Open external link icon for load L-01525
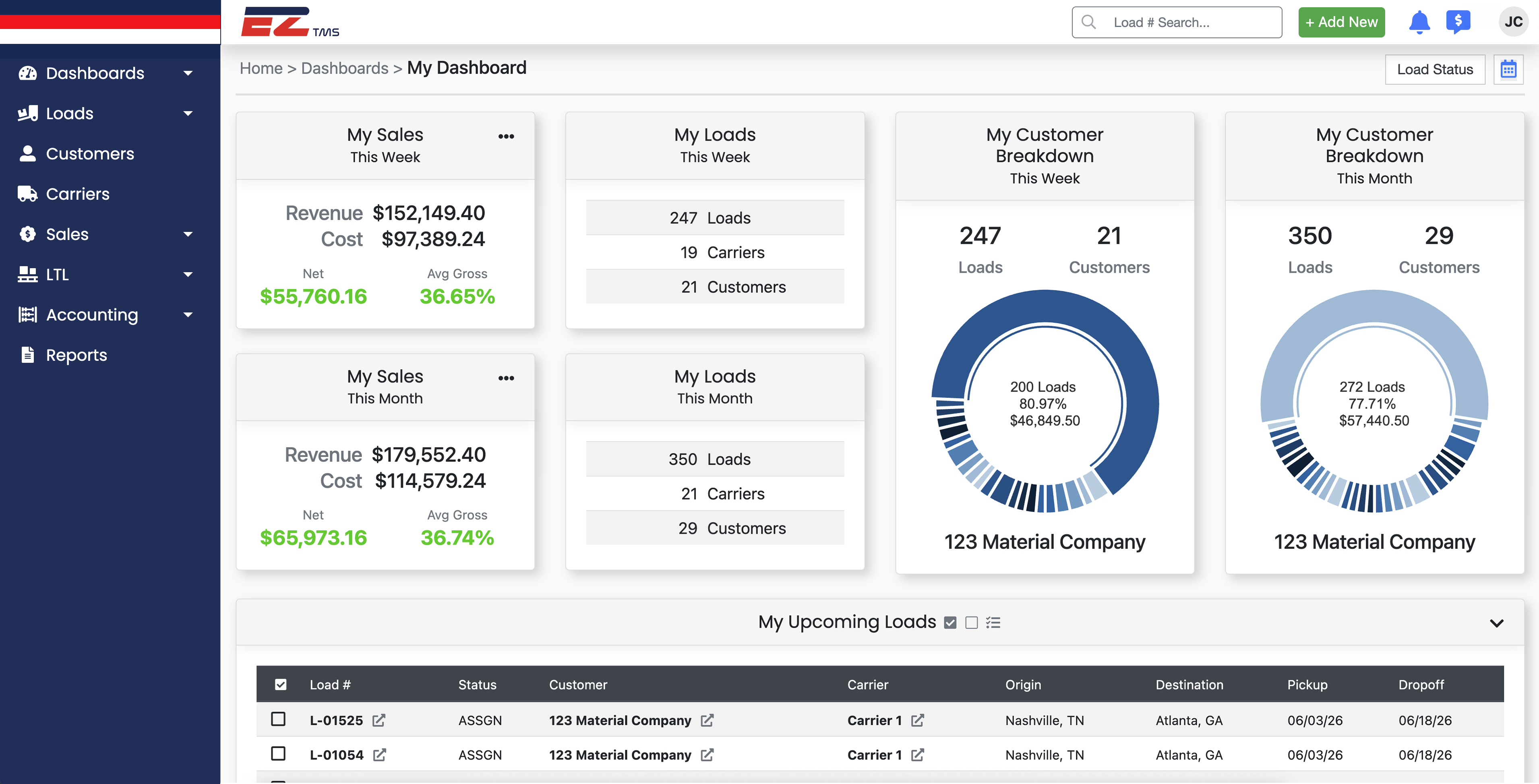 point(379,720)
